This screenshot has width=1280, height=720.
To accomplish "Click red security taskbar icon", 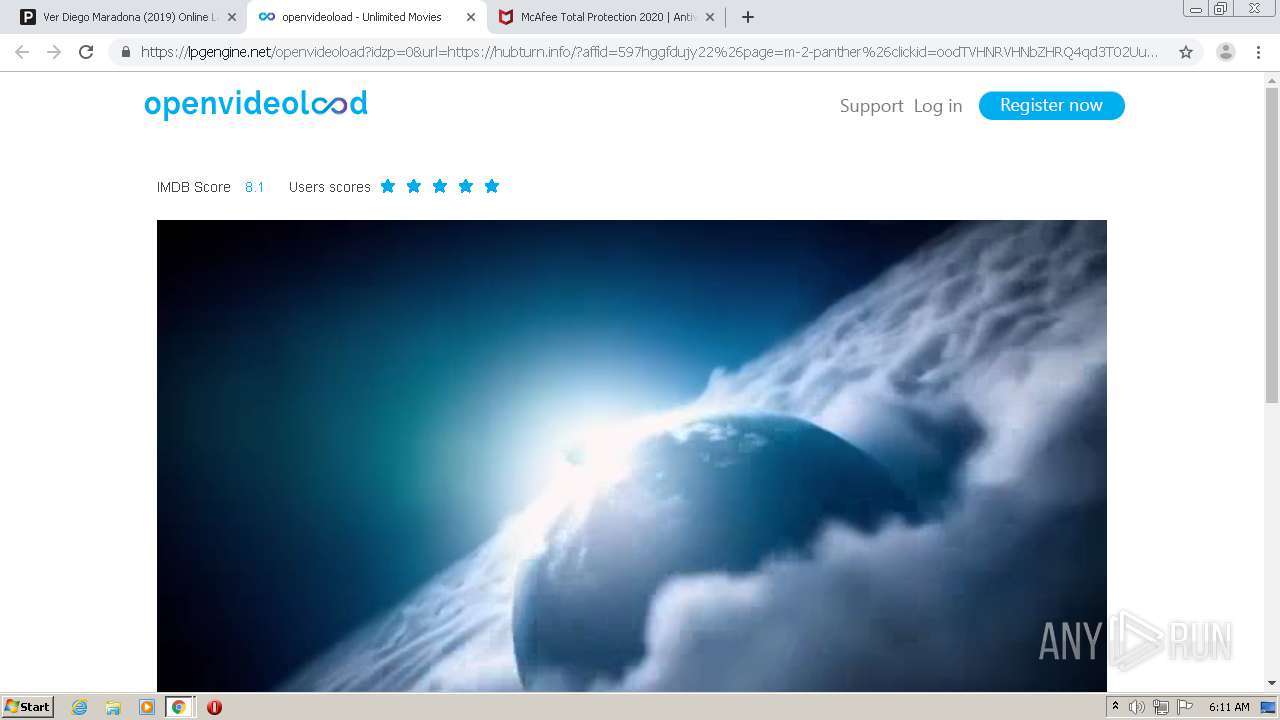I will (214, 707).
